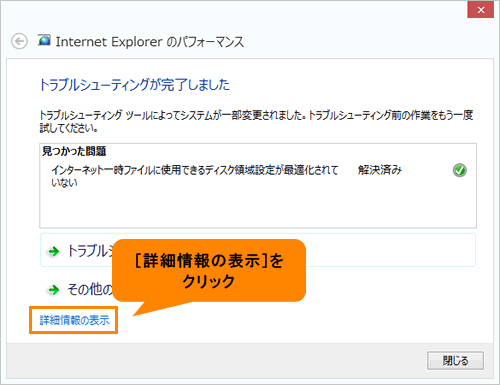Click green arrow beside トラブル option
This screenshot has height=385, width=500.
(x=53, y=251)
